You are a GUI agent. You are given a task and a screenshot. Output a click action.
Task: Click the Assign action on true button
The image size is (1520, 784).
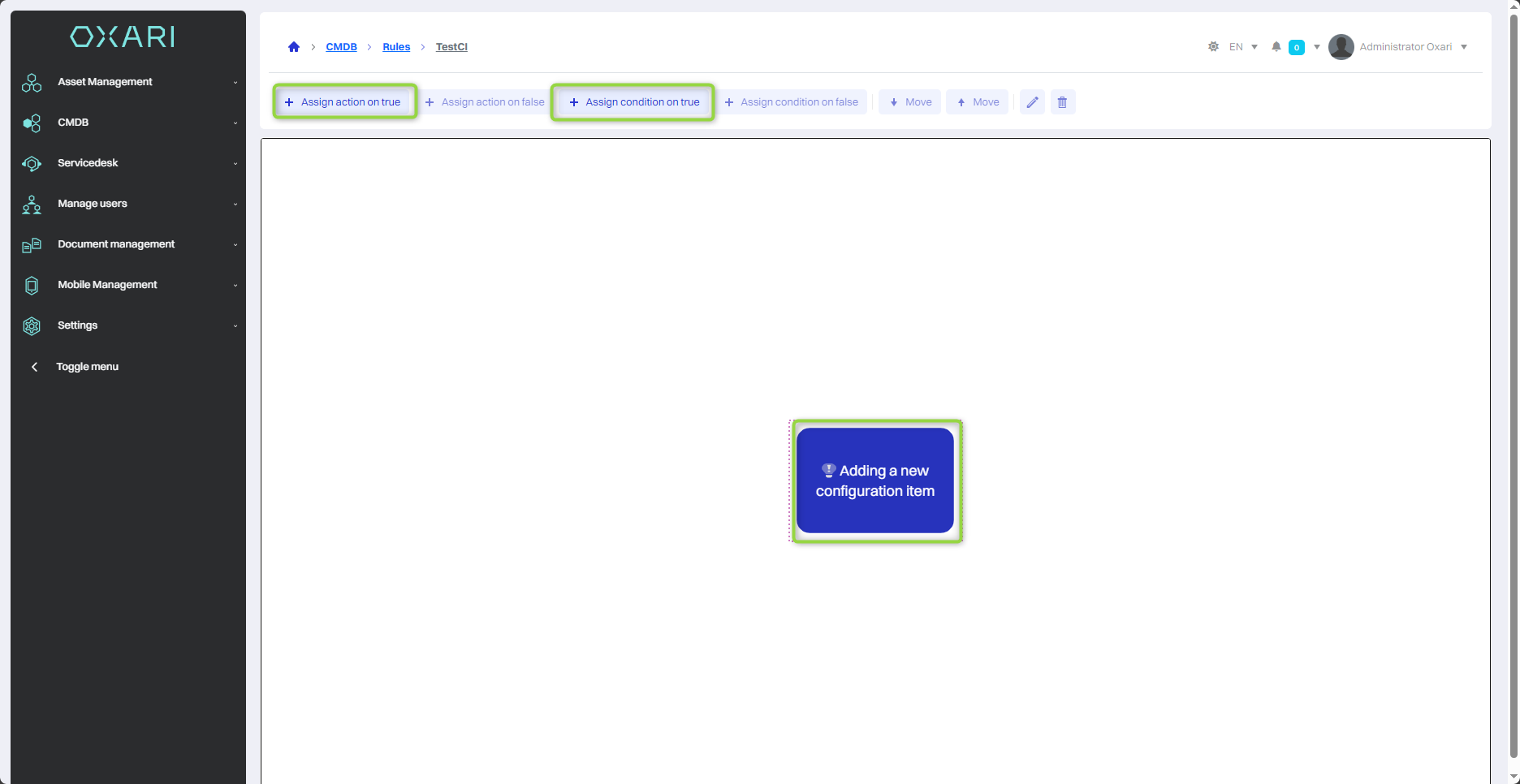coord(344,101)
